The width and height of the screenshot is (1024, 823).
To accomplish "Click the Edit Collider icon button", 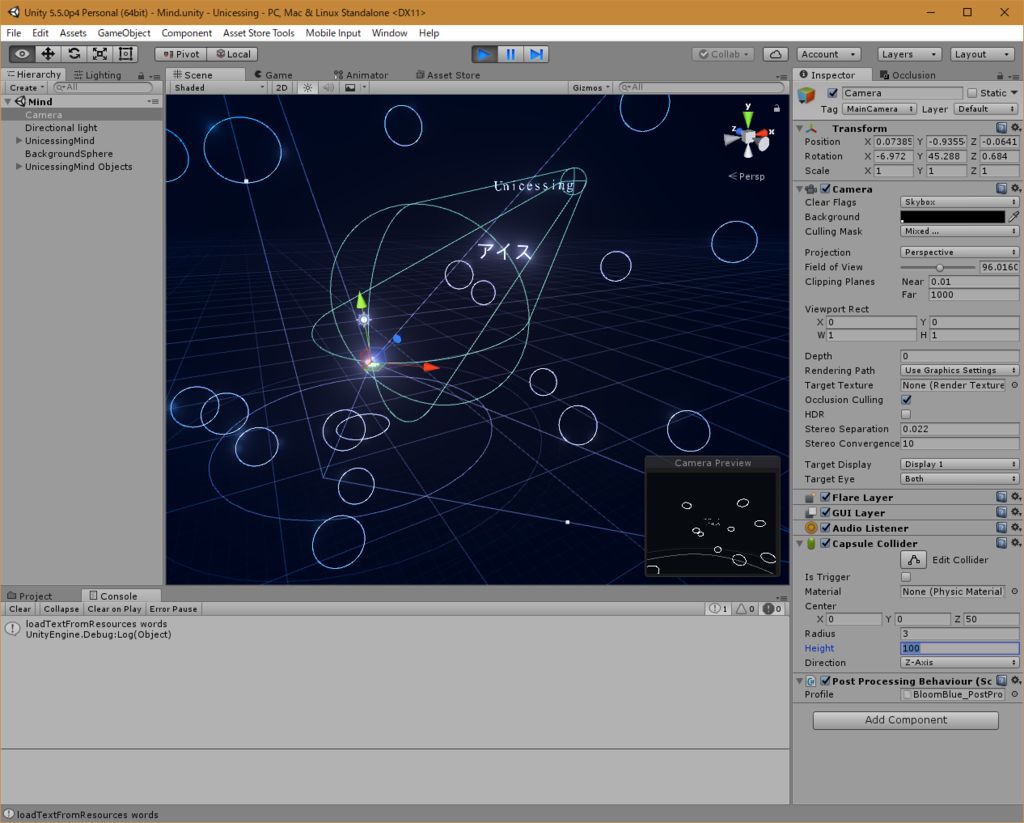I will point(914,560).
